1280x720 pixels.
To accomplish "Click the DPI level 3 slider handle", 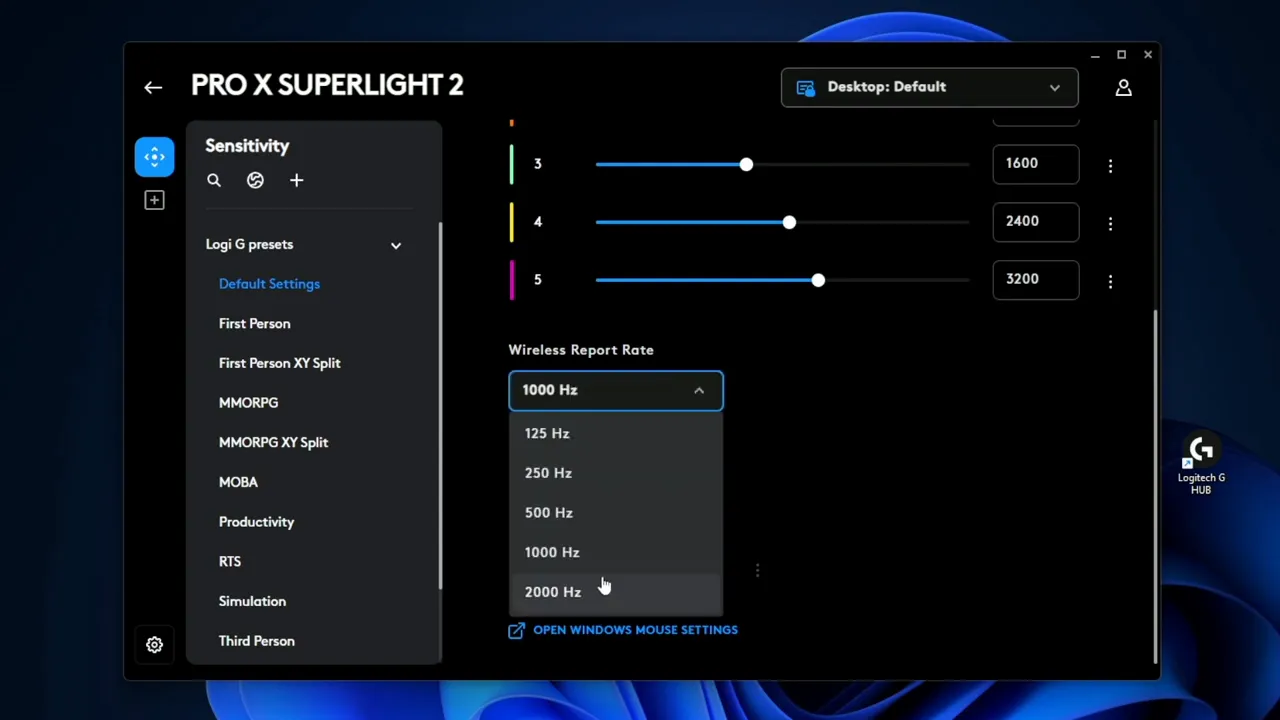I will (746, 165).
